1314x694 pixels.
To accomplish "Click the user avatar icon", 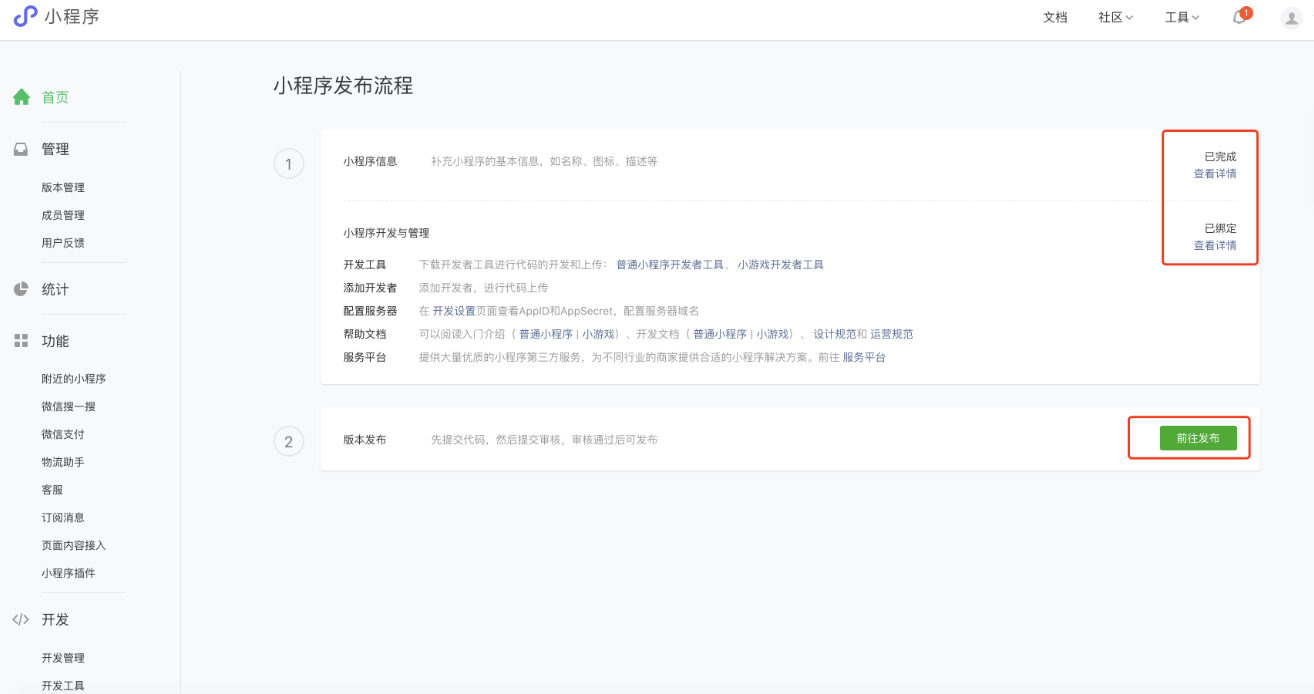I will tap(1291, 18).
